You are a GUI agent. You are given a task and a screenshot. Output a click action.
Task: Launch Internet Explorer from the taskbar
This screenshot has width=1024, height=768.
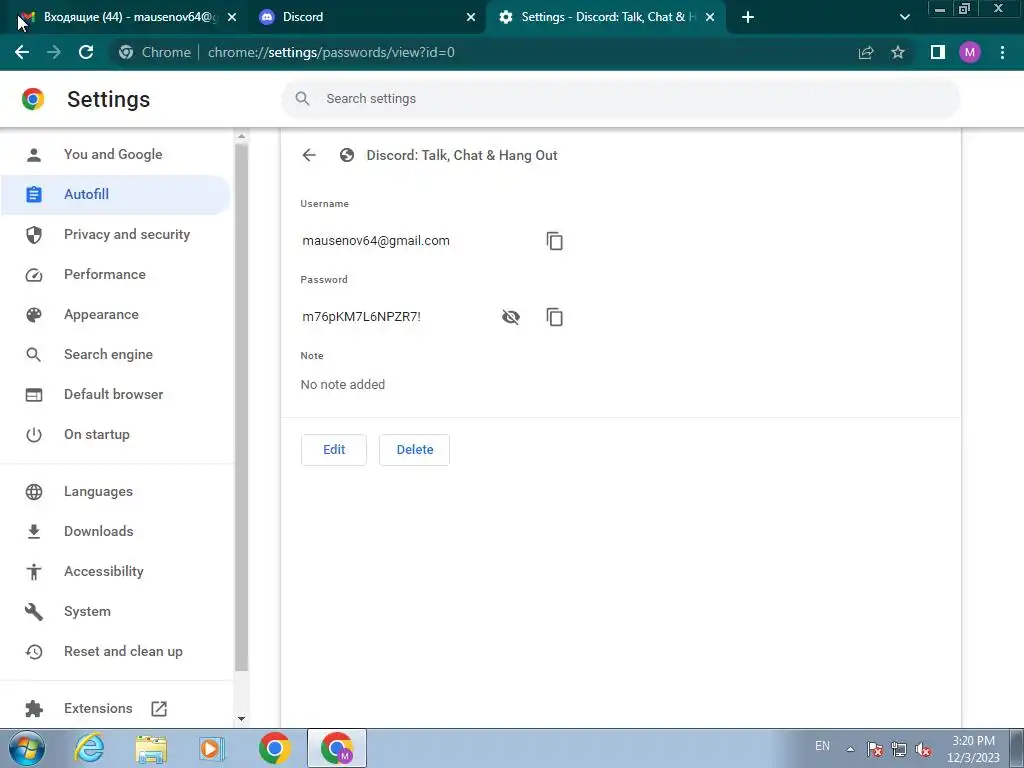click(x=89, y=748)
